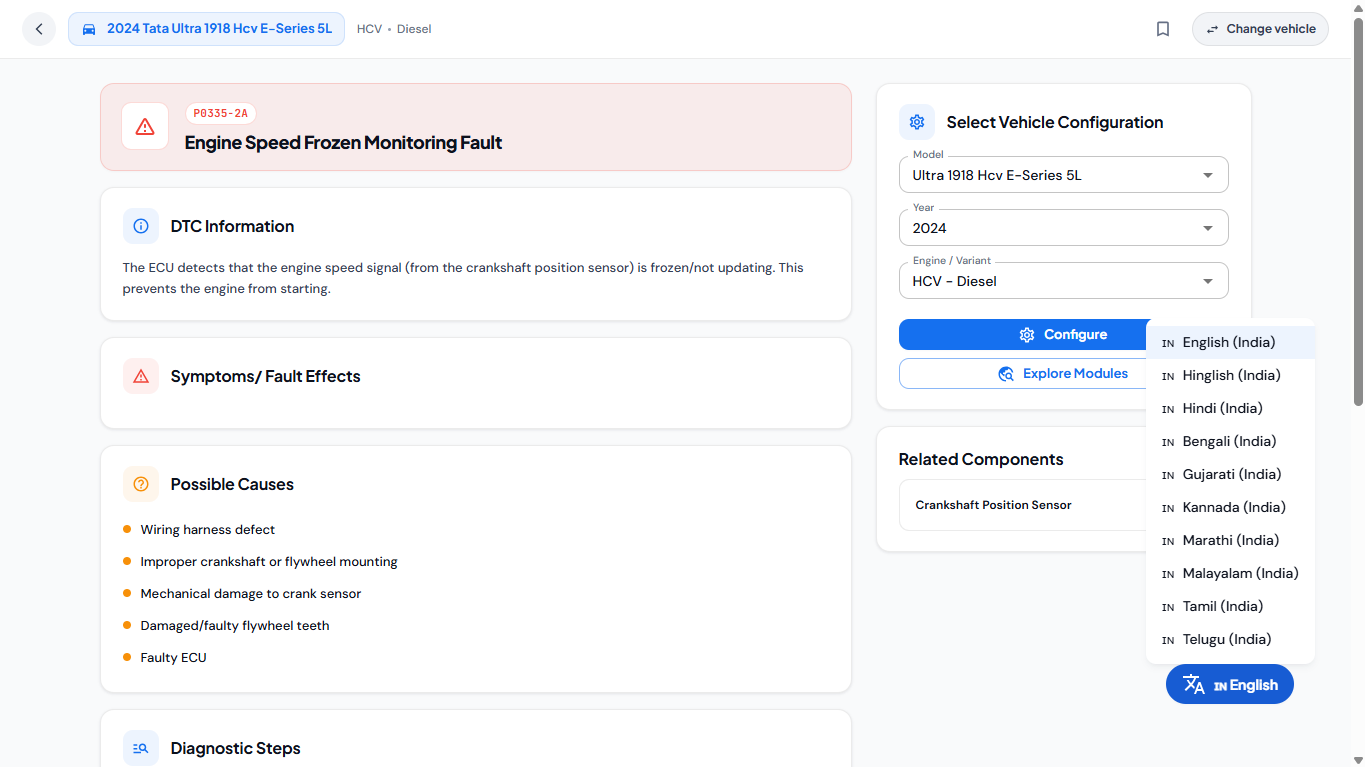Viewport: 1365px width, 767px height.
Task: Click the Diagnostic Steps heading
Action: point(235,748)
